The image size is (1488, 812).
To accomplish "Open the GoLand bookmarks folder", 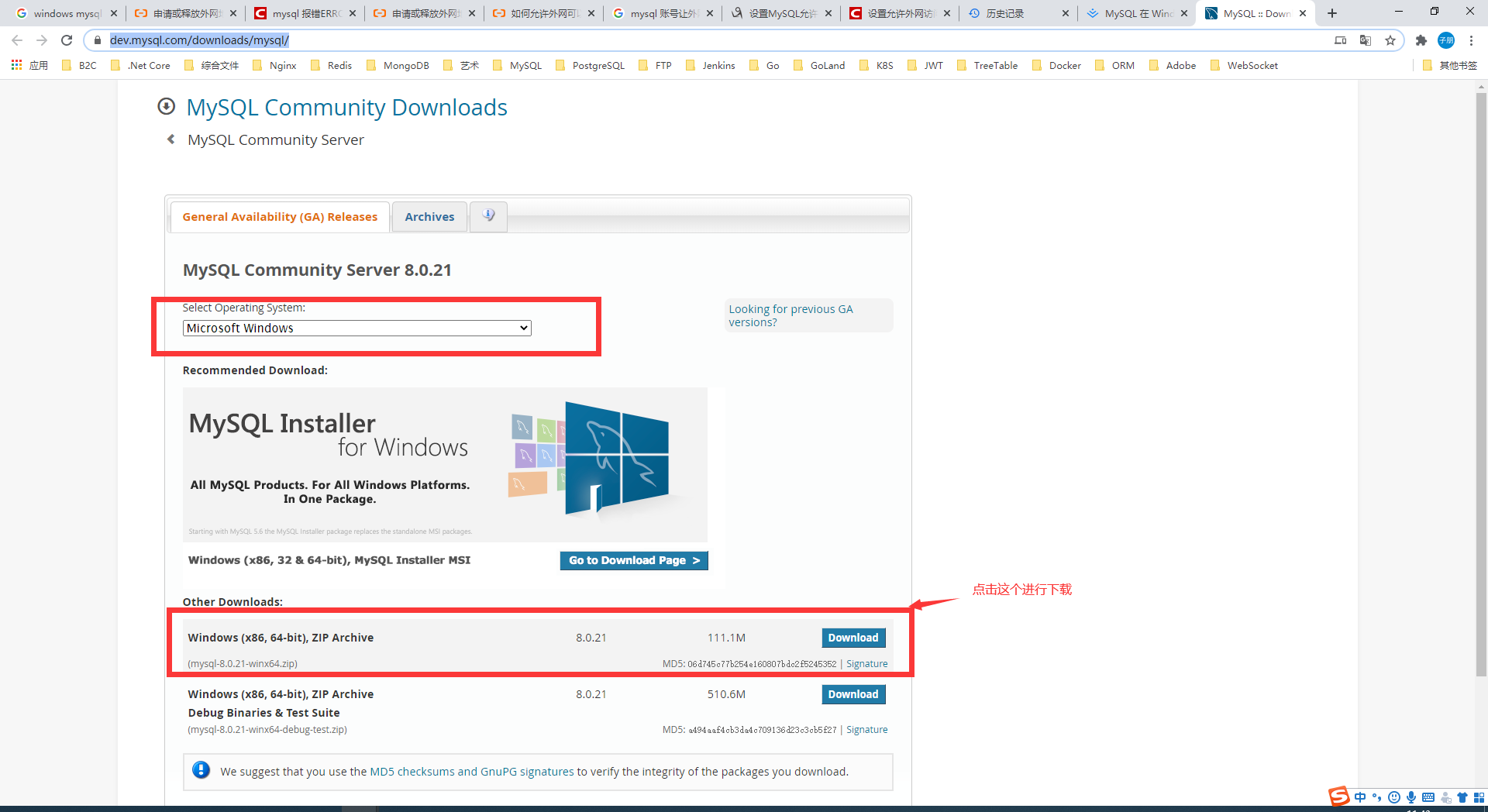I will tap(819, 65).
